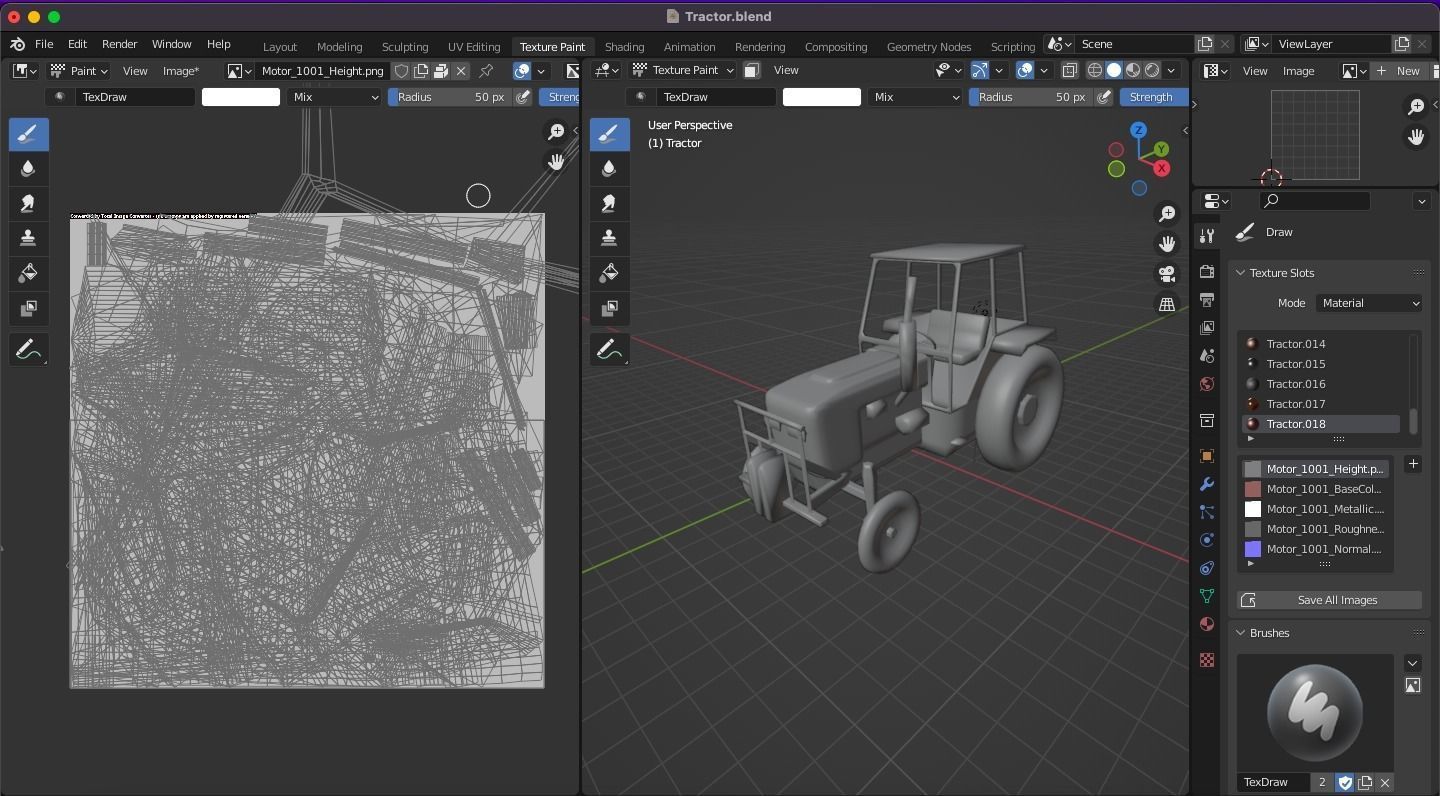The height and width of the screenshot is (796, 1440).
Task: Open the Render properties tab
Action: pyautogui.click(x=1207, y=272)
